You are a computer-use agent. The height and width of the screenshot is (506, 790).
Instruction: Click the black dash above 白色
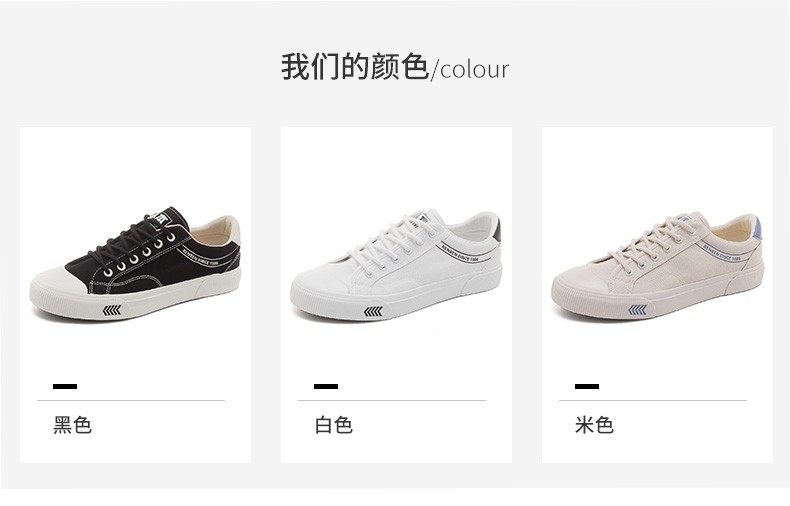click(326, 387)
